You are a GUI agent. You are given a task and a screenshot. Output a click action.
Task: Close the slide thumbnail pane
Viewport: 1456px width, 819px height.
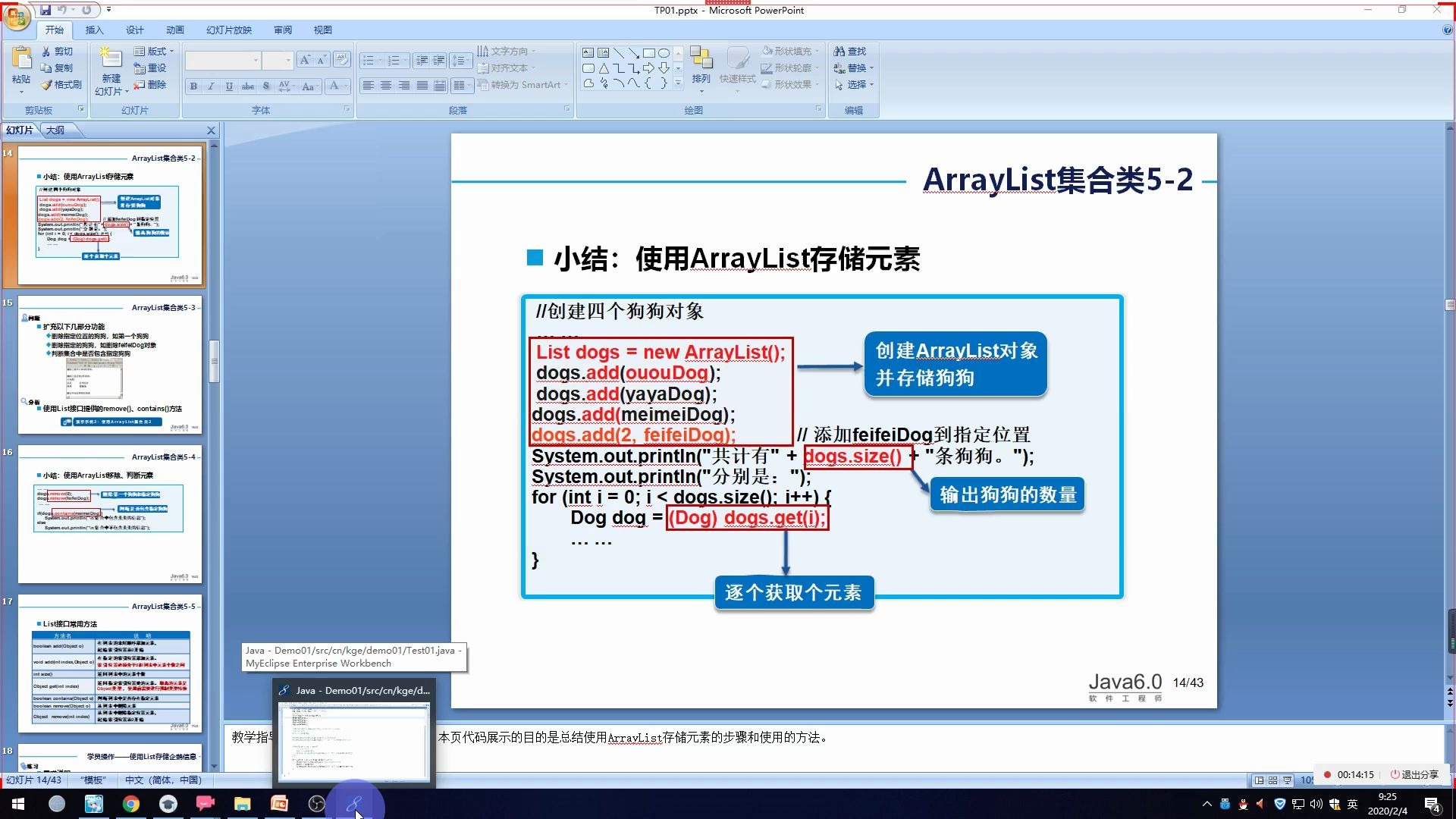[x=212, y=130]
